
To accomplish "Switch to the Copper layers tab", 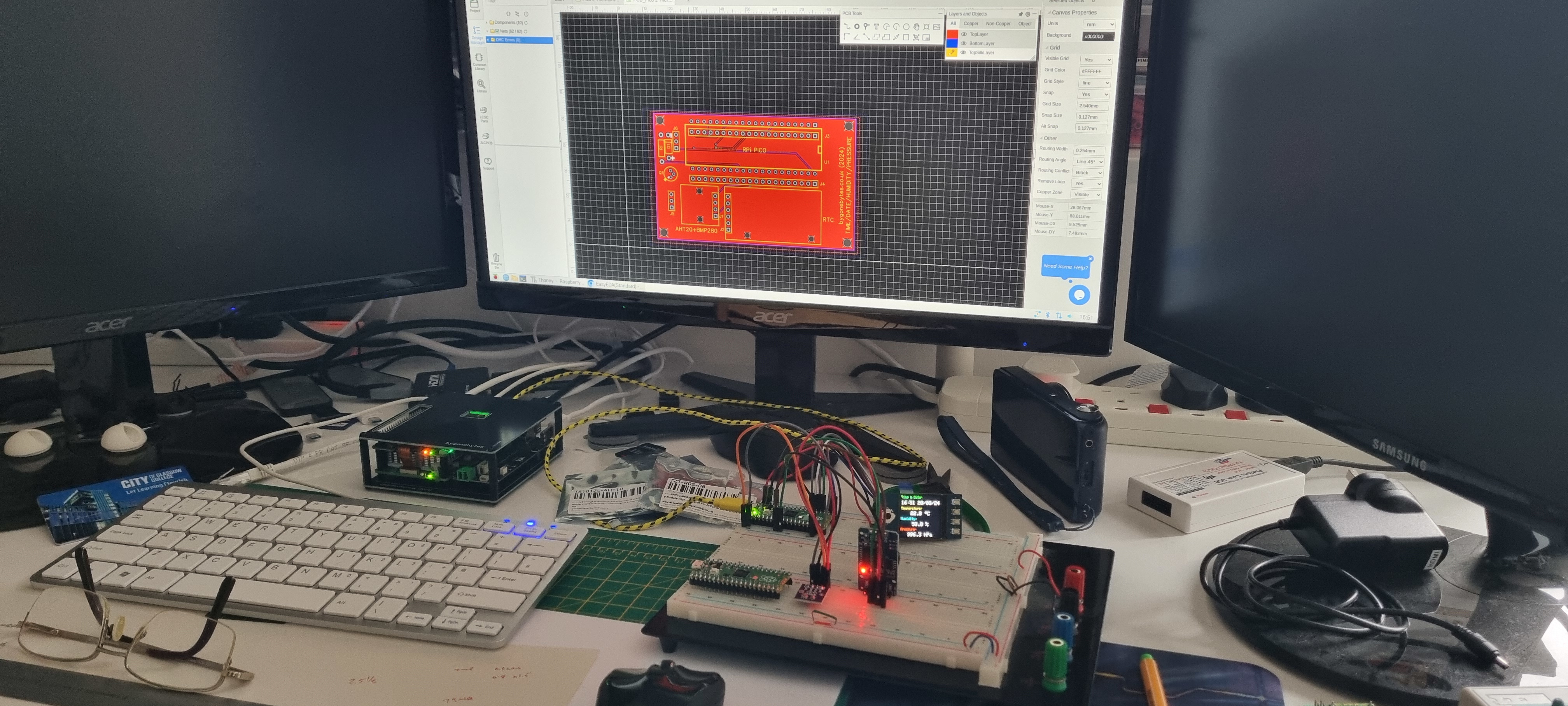I will tap(971, 24).
